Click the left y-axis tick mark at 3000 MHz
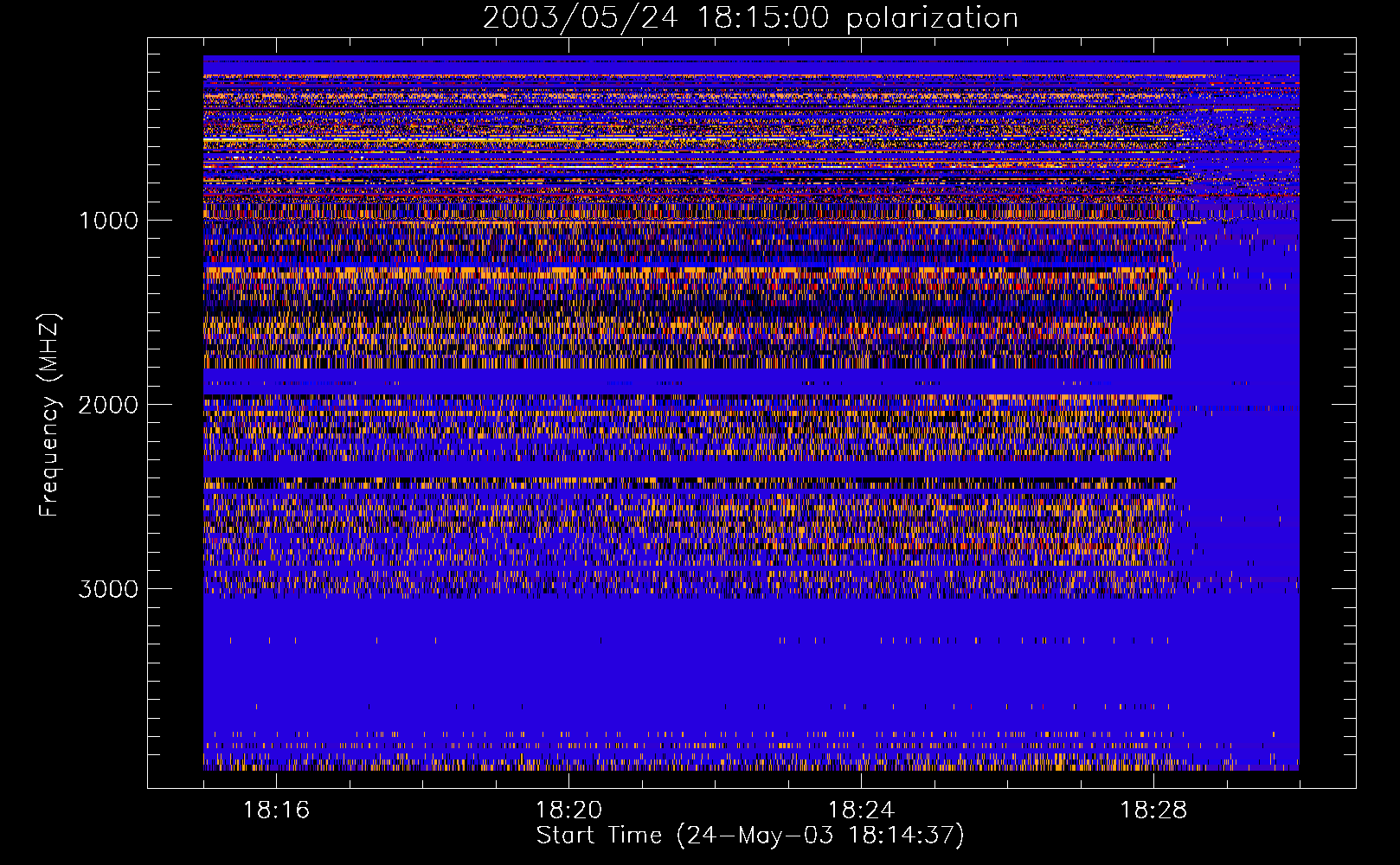The height and width of the screenshot is (865, 1400). click(155, 588)
